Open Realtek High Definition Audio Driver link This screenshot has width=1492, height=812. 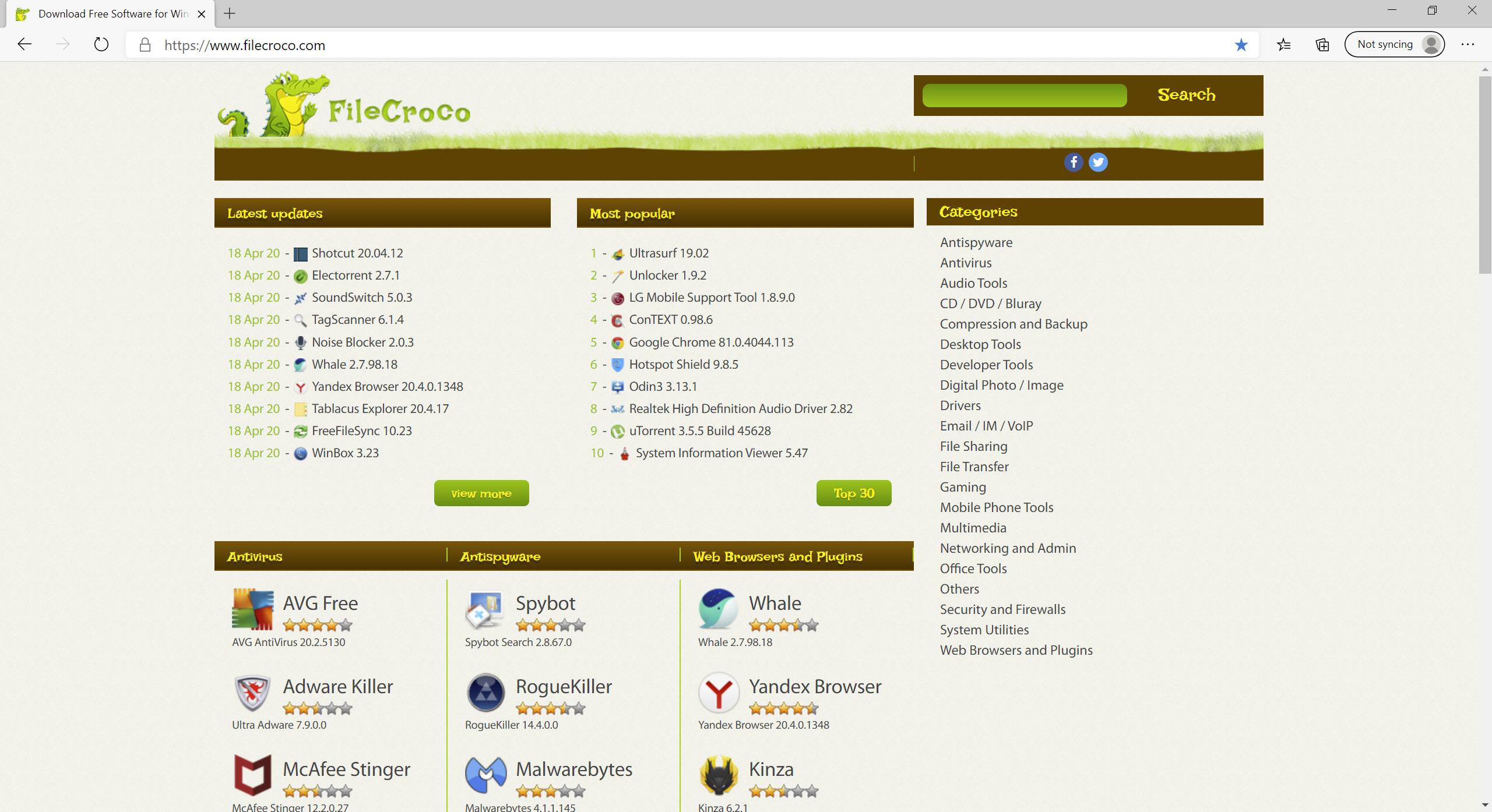[741, 409]
